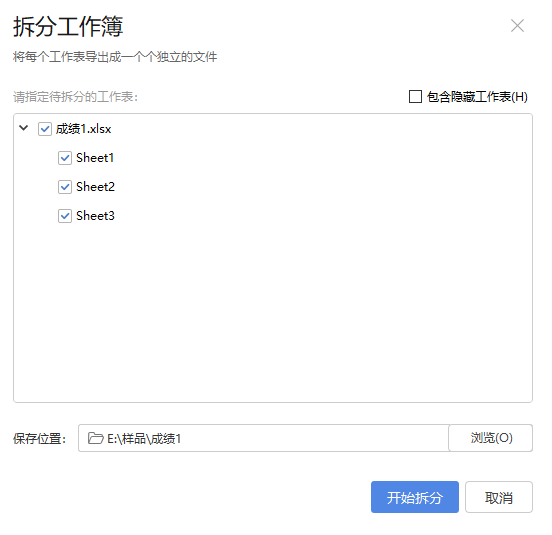552x535 pixels.
Task: Select the Sheet2 label in the tree
Action: click(x=95, y=187)
